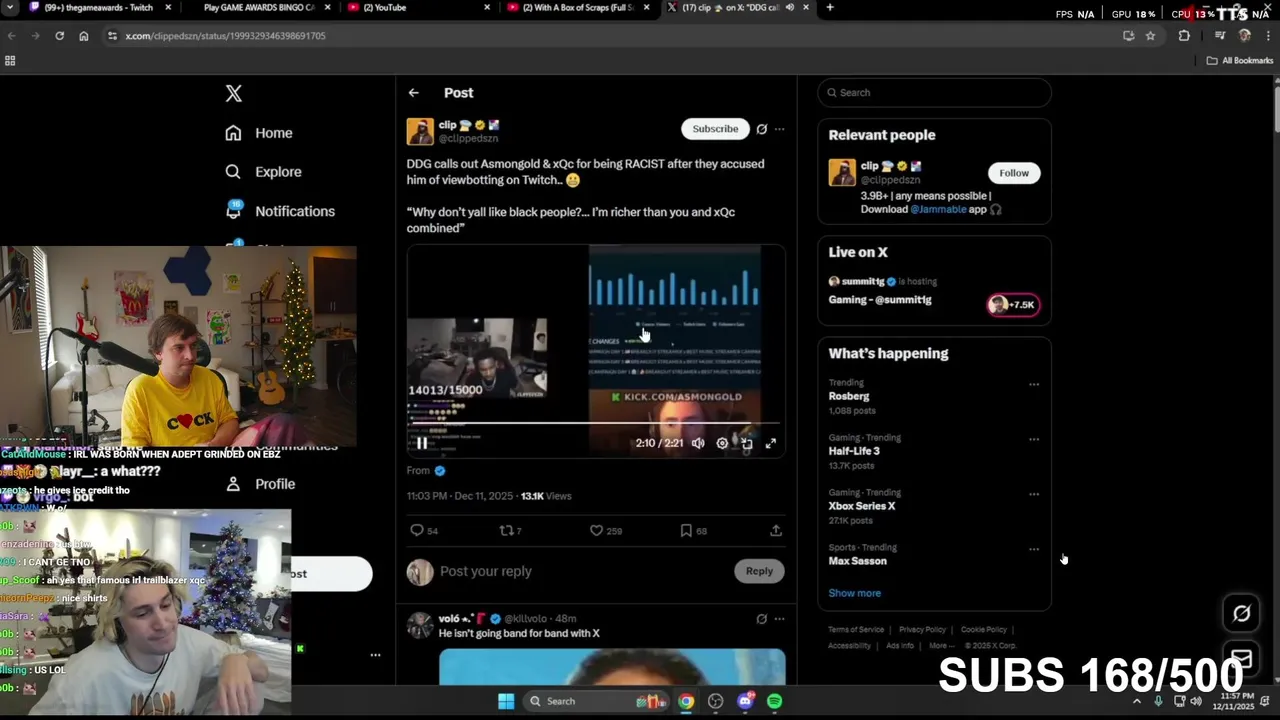Viewport: 1280px width, 720px height.
Task: Open Terms of Service link
Action: [x=856, y=630]
